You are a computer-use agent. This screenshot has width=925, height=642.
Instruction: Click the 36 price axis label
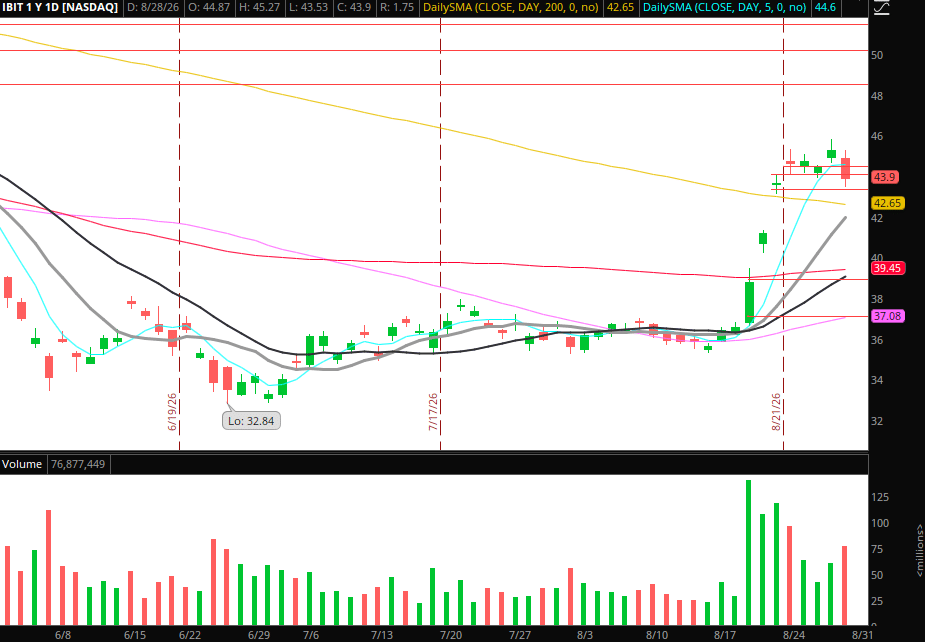pyautogui.click(x=877, y=340)
